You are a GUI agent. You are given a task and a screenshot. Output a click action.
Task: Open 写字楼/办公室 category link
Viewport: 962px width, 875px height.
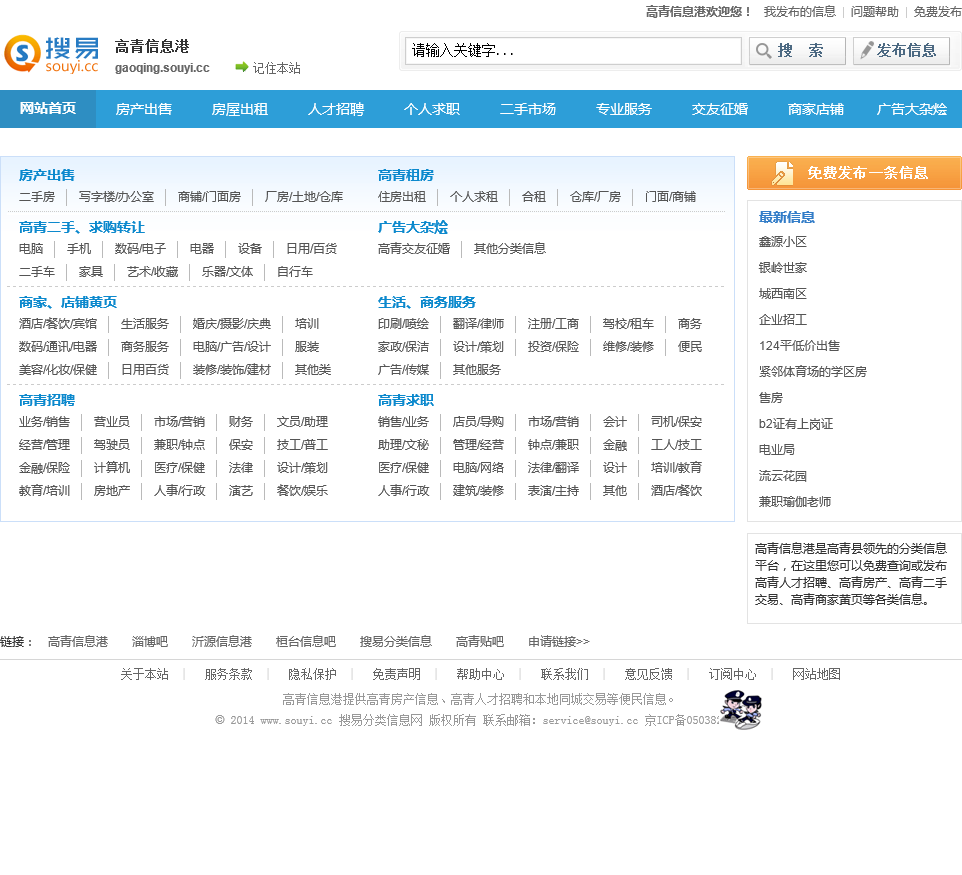(116, 197)
